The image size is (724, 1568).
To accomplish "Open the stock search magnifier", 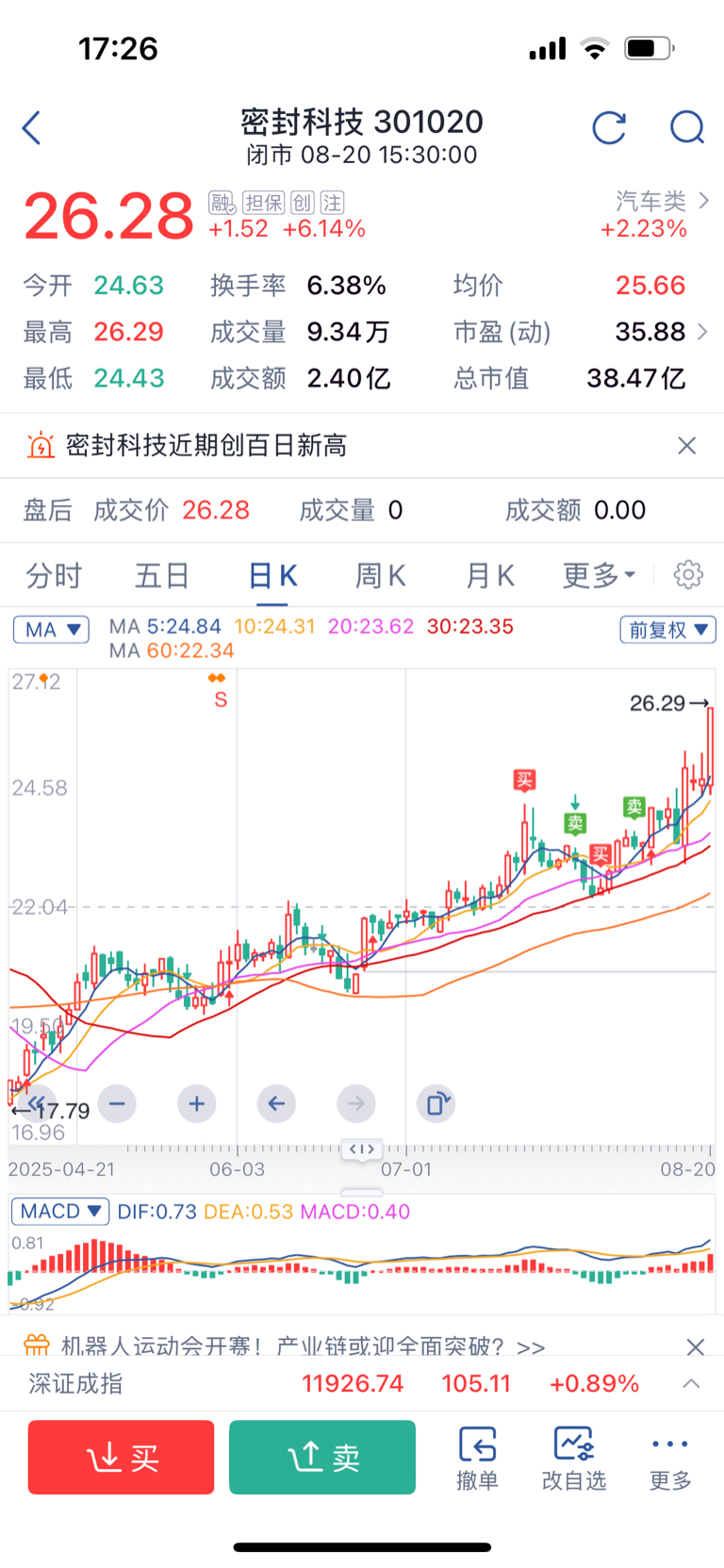I will [x=687, y=127].
